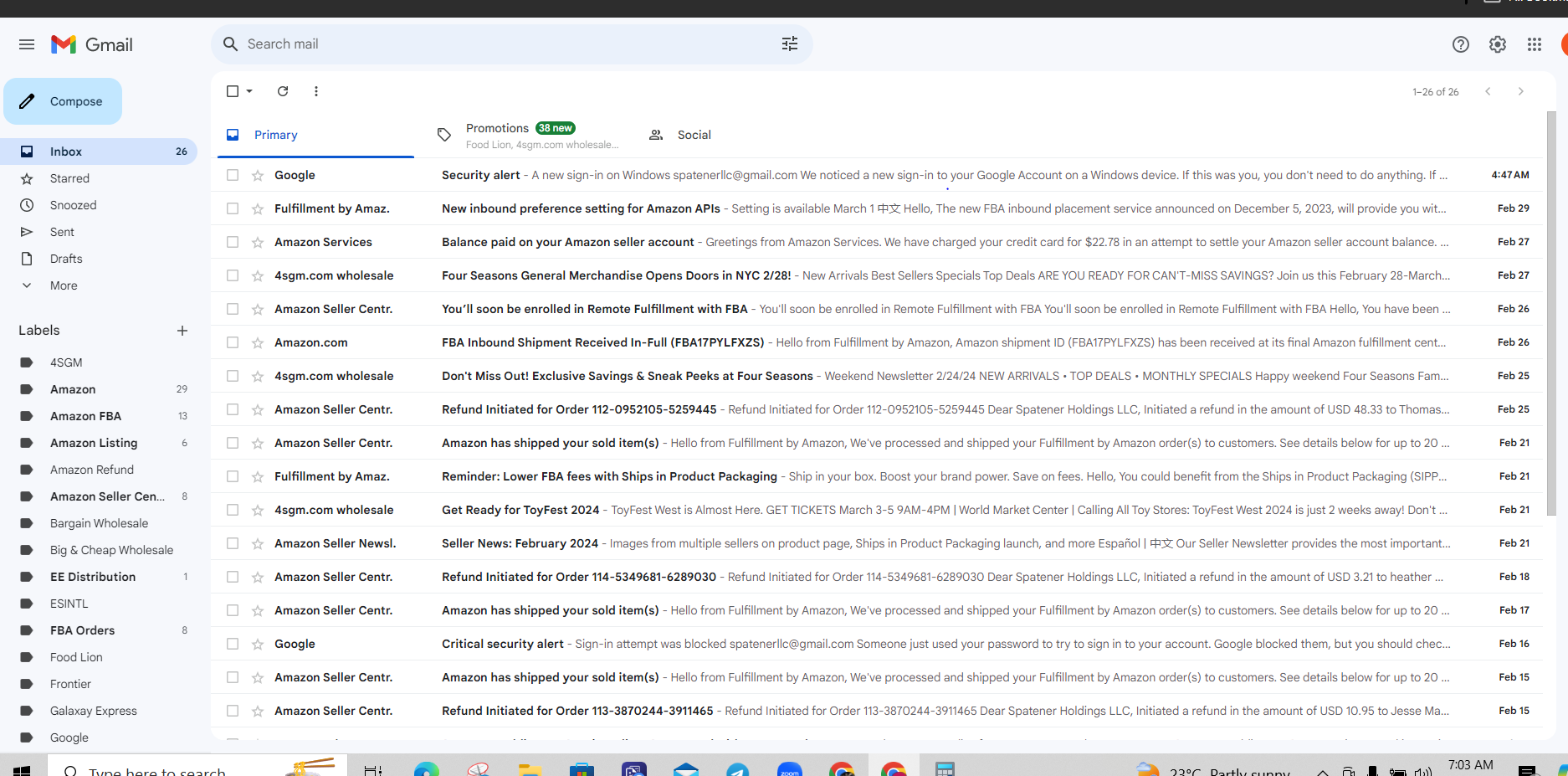Open the calculator icon in the taskbar
The width and height of the screenshot is (1568, 776).
945,769
